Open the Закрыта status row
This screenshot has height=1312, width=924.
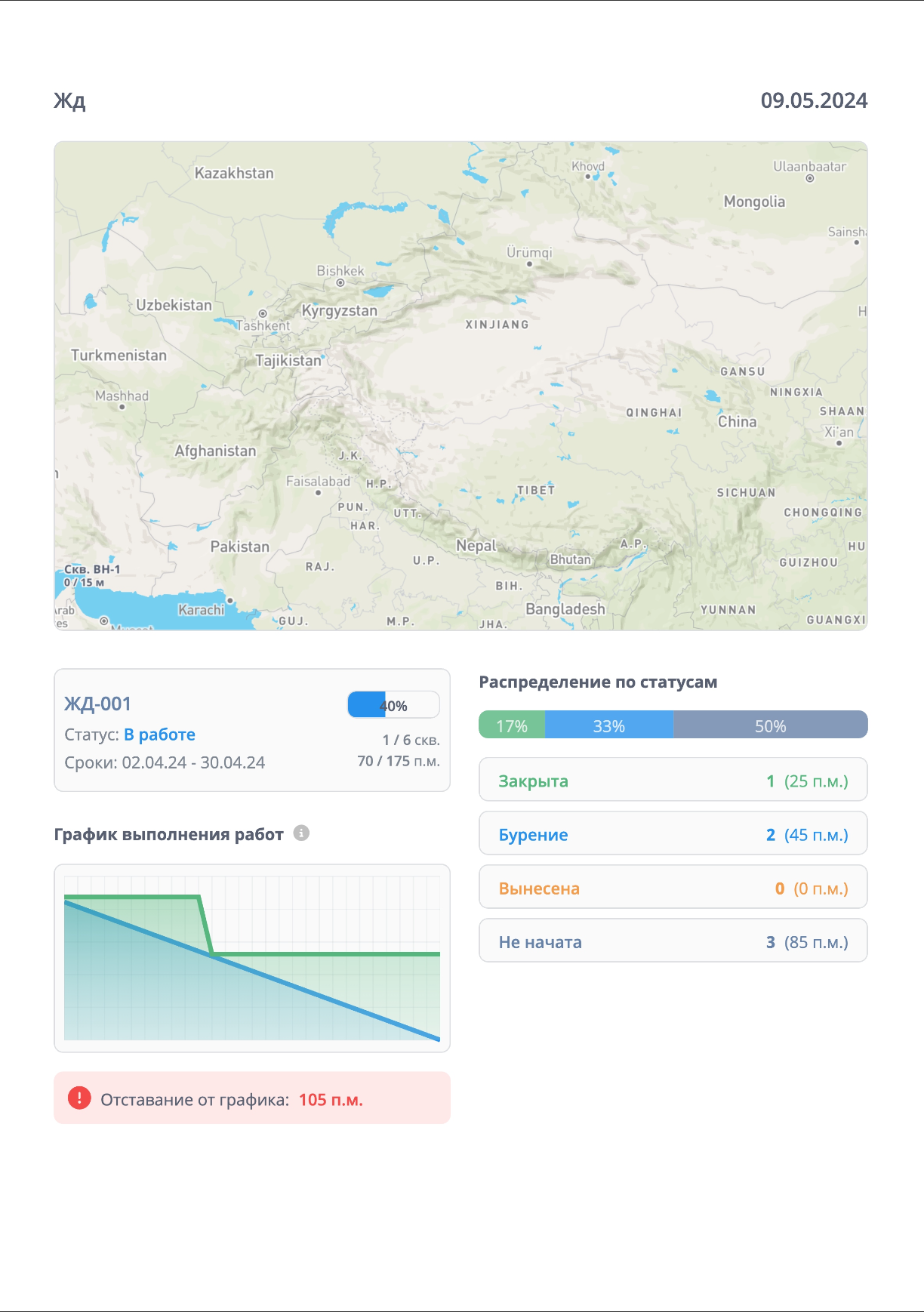[x=673, y=780]
